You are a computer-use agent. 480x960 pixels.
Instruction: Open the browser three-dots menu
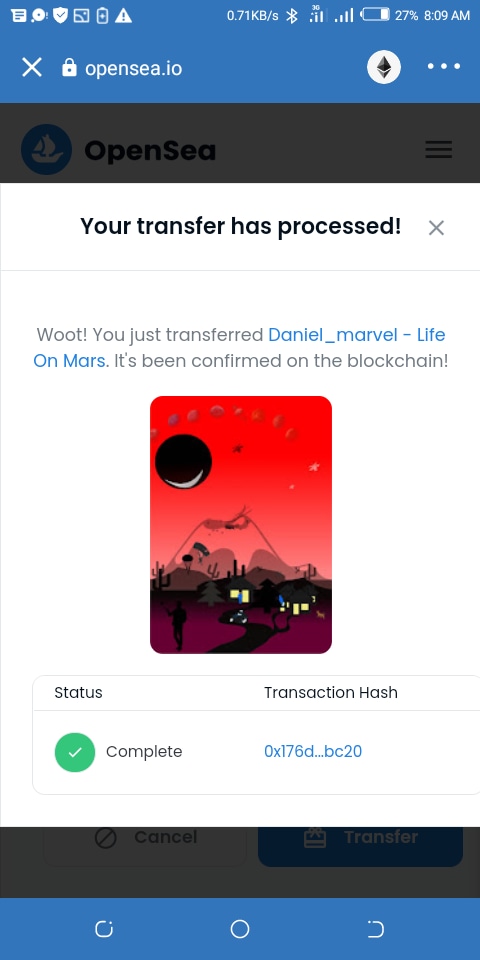click(444, 66)
